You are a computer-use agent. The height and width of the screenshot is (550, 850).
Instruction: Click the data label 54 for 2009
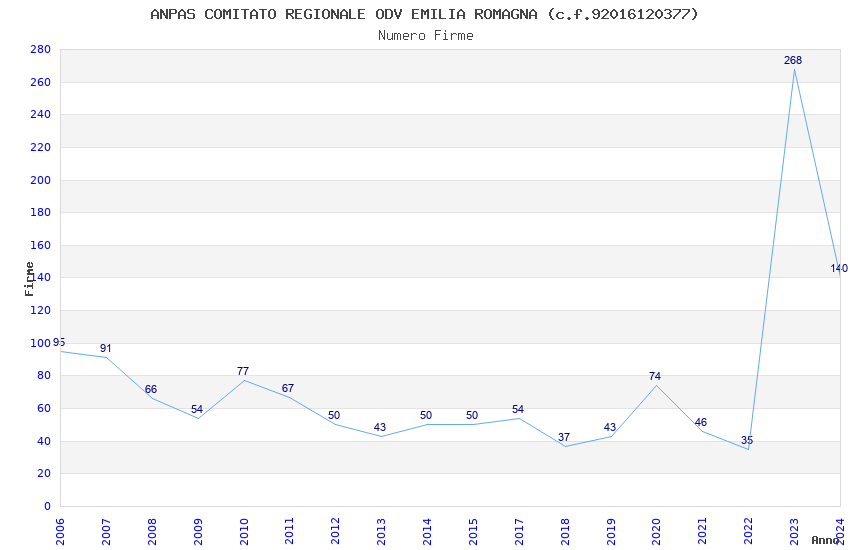(197, 409)
